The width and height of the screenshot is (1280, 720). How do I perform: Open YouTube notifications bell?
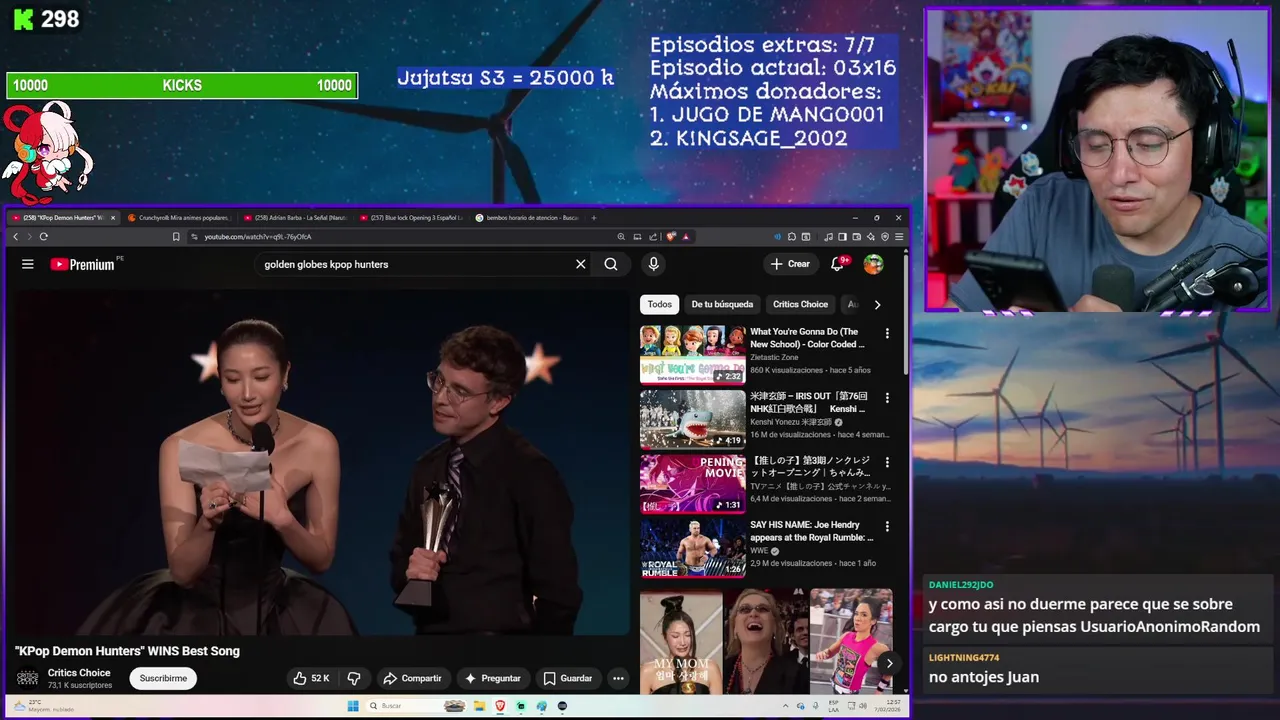[x=837, y=264]
